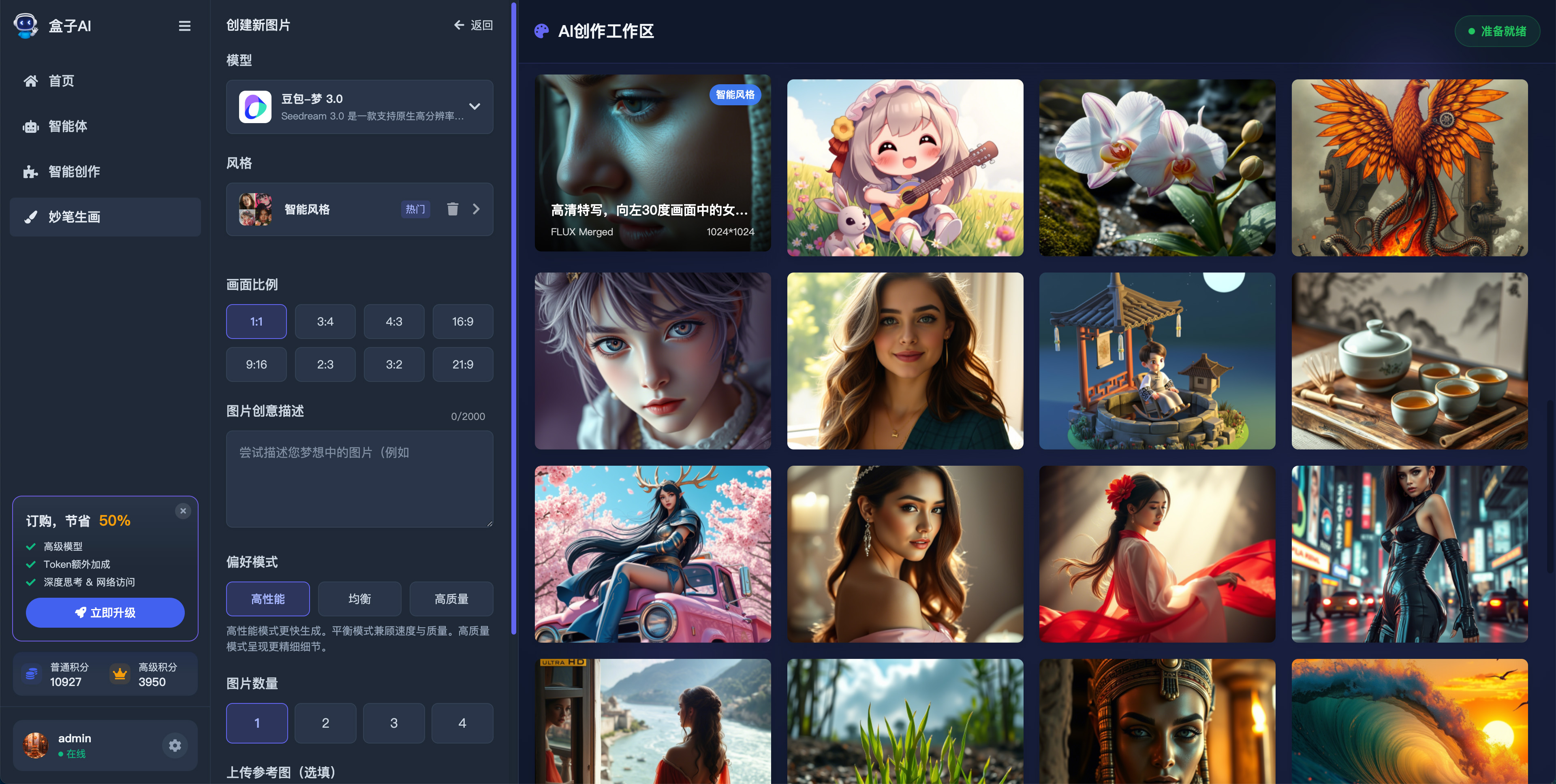Open settings via gear icon beside admin
Viewport: 1556px width, 784px height.
pos(175,746)
